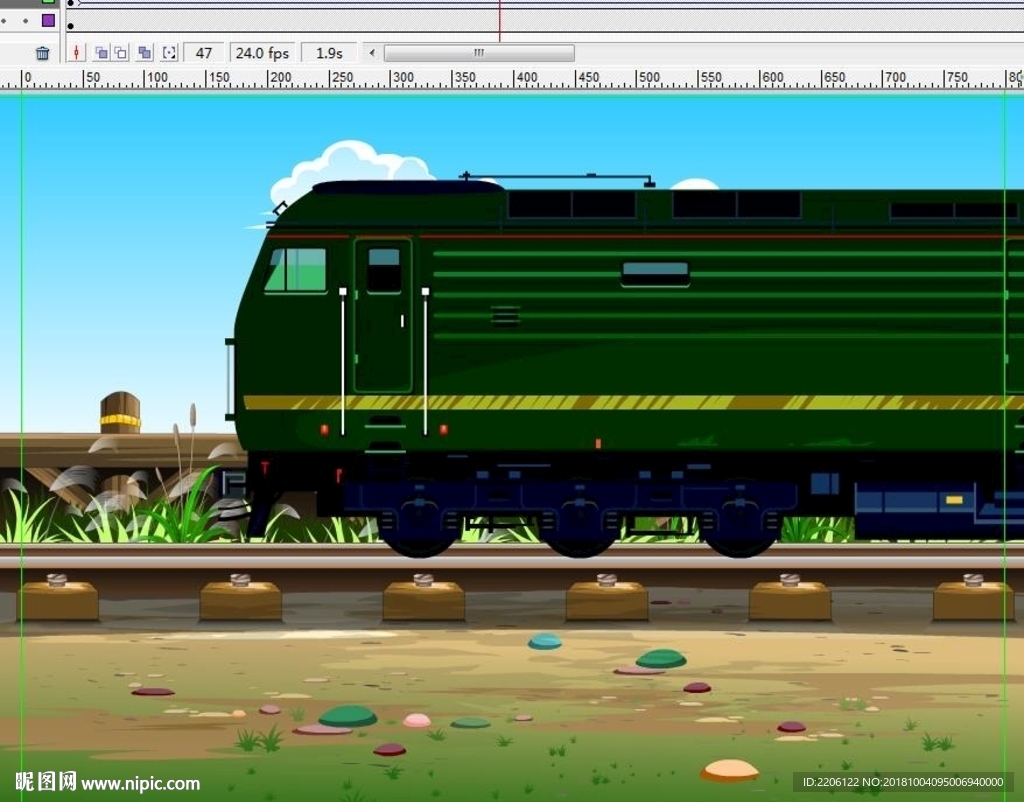Toggle the Onion Skin button
The height and width of the screenshot is (802, 1024).
pos(101,53)
